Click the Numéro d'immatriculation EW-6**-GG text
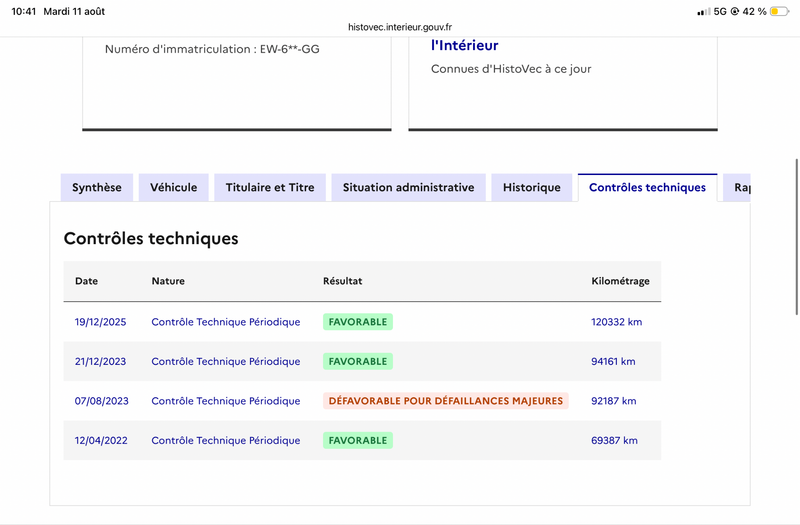Screen dimensions: 800x525 [212, 49]
